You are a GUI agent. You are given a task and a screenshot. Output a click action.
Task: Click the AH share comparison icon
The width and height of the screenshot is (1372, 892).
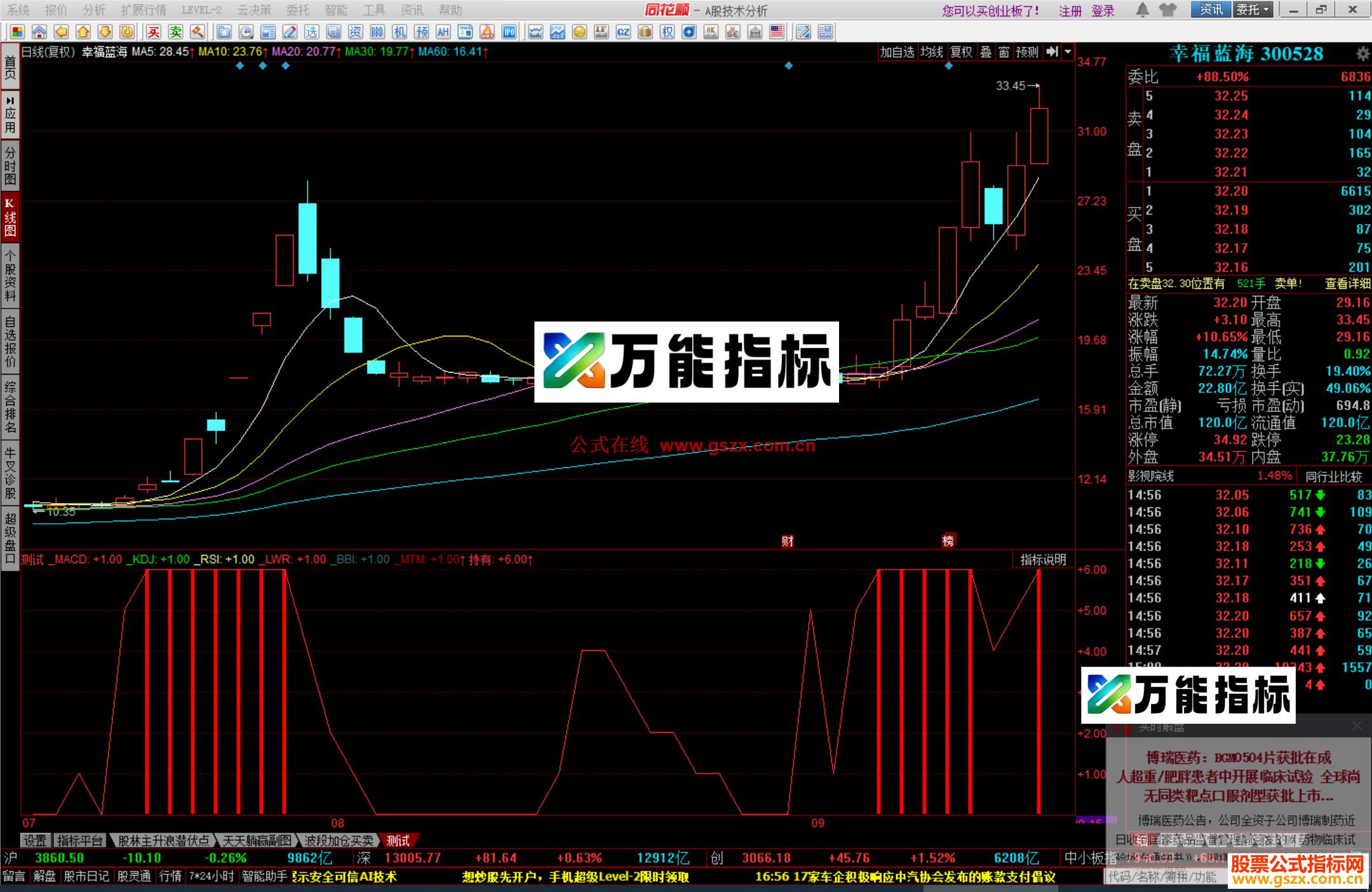coord(445,32)
